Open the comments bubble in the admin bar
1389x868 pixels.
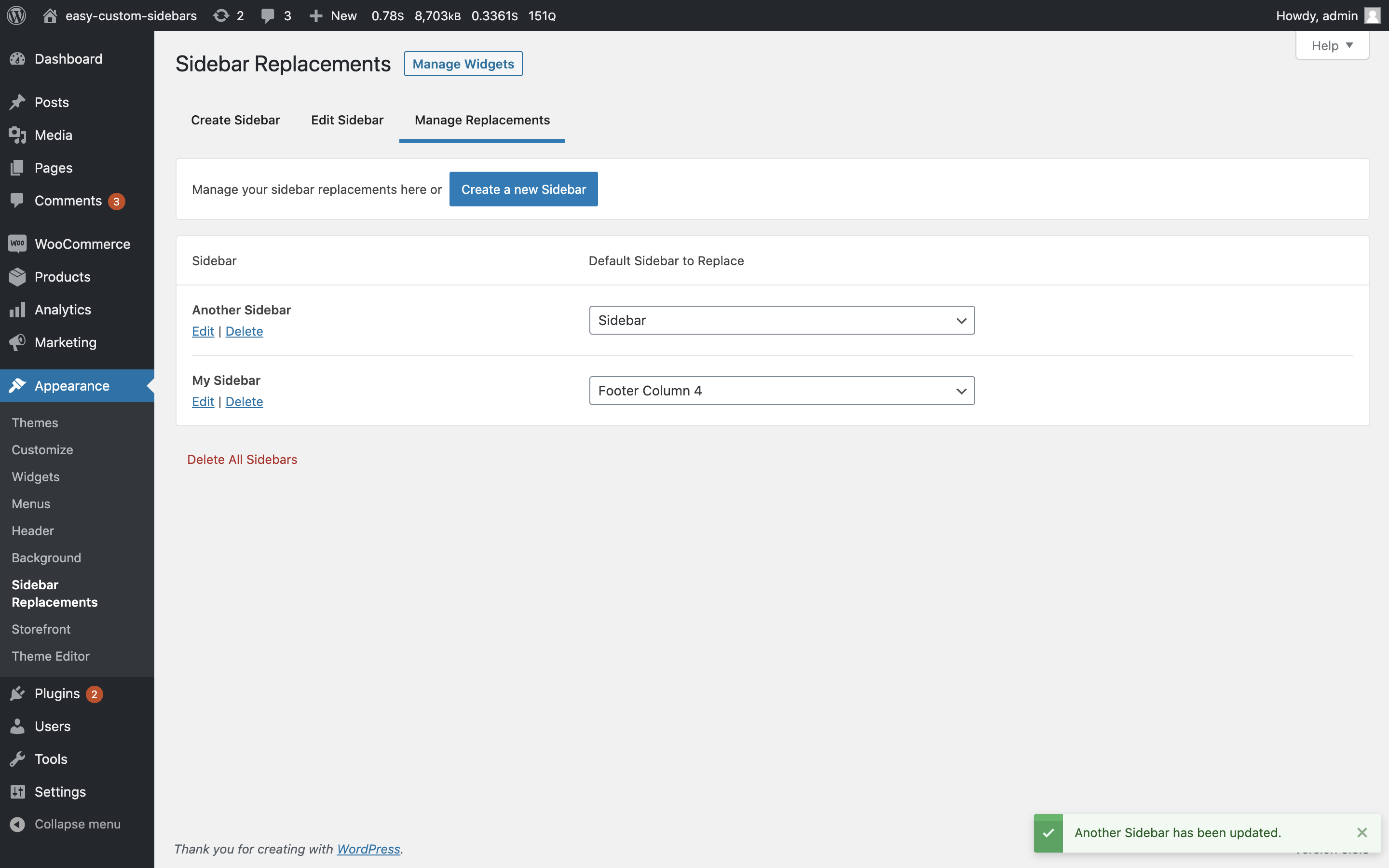268,15
